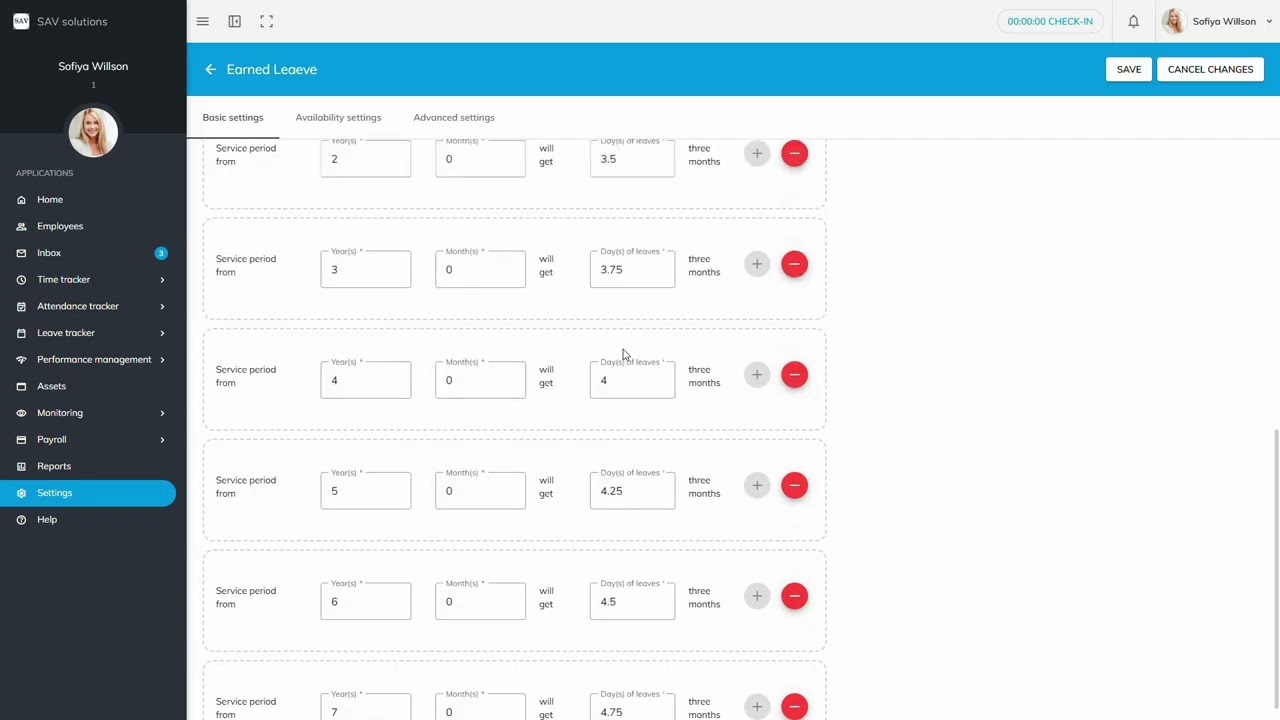Add a row after the 3-year service period
1280x720 pixels.
[757, 264]
